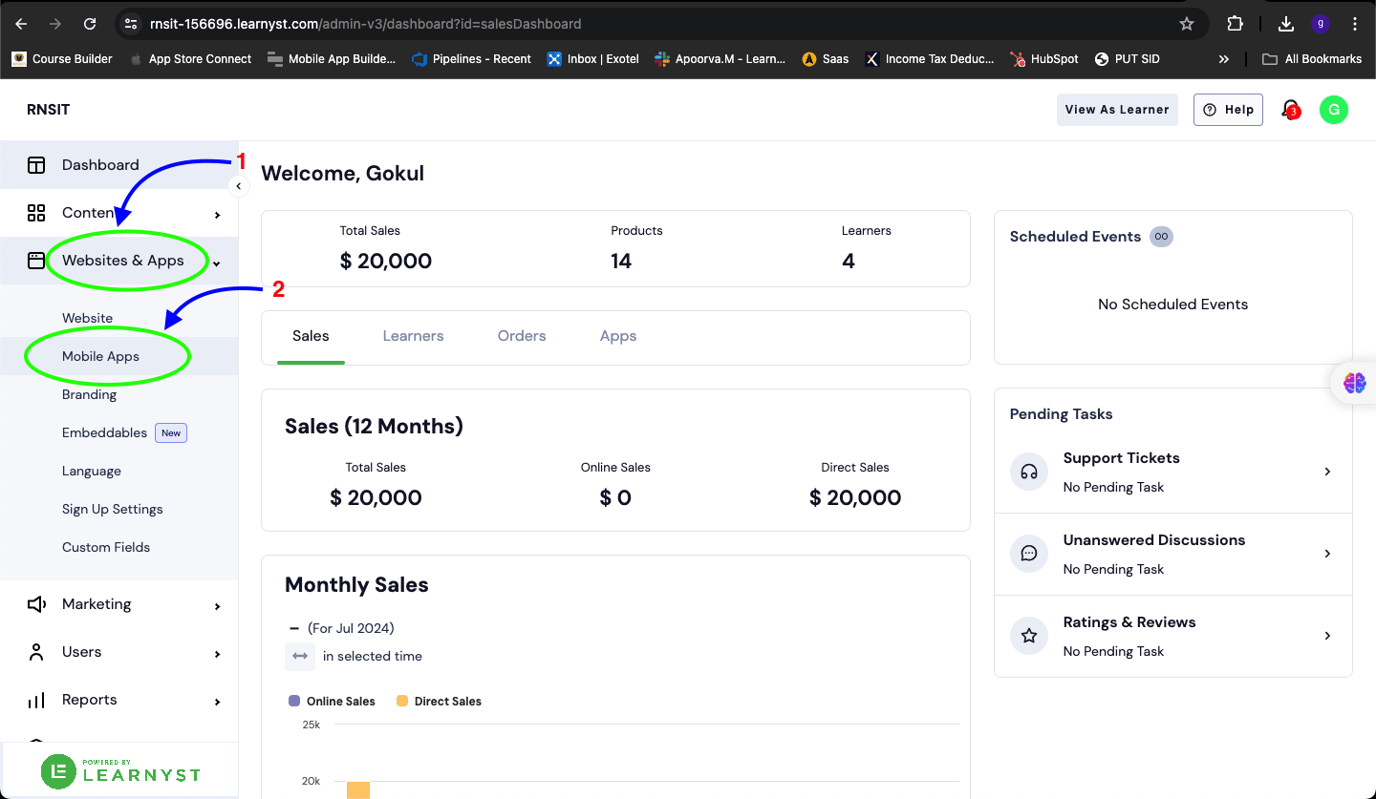Click the View As Learner button
The image size is (1376, 799).
click(1117, 110)
